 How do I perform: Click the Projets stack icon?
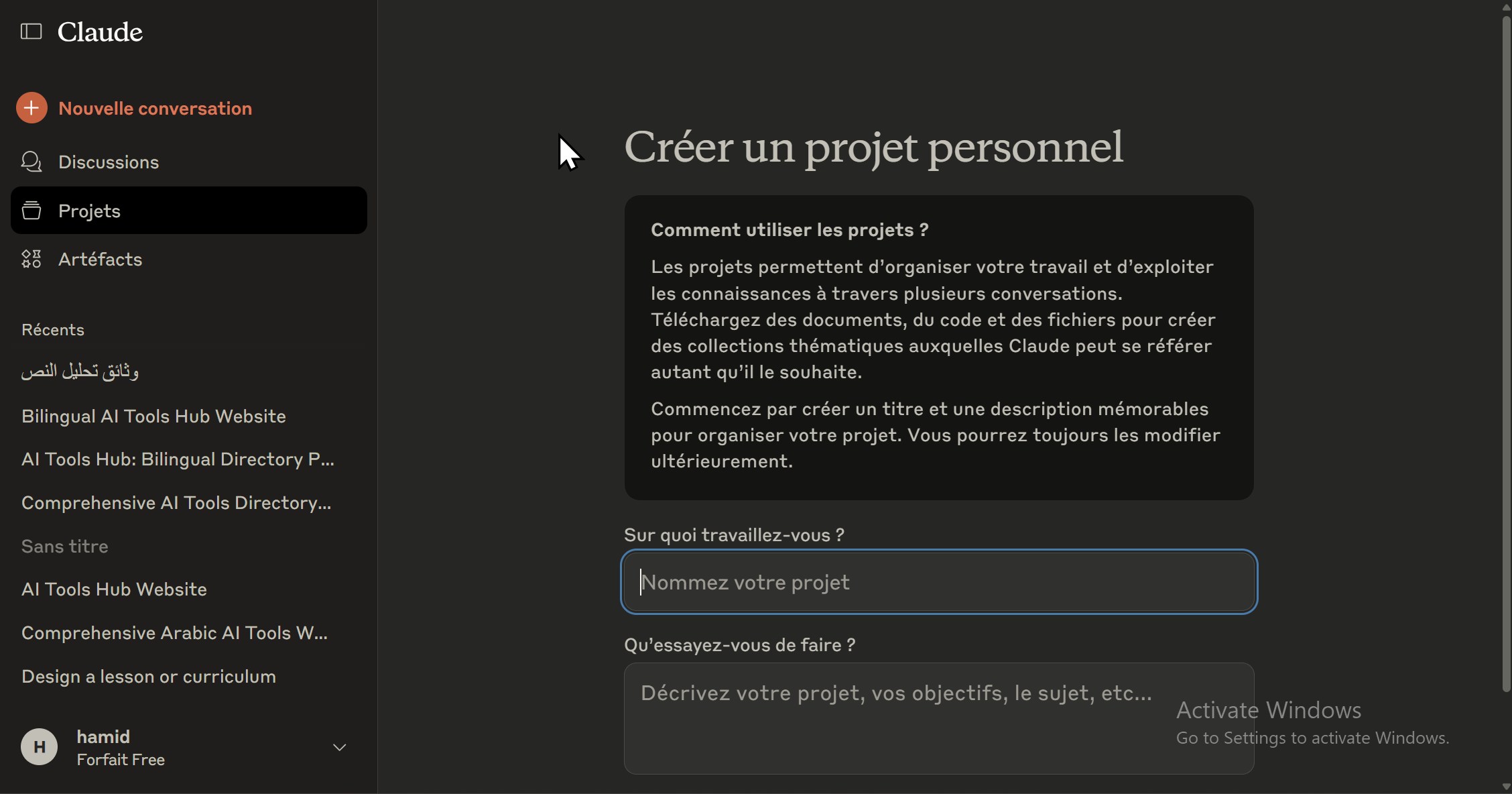click(x=31, y=211)
